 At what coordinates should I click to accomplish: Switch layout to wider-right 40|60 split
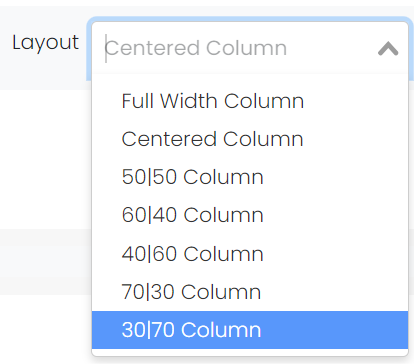pos(250,254)
